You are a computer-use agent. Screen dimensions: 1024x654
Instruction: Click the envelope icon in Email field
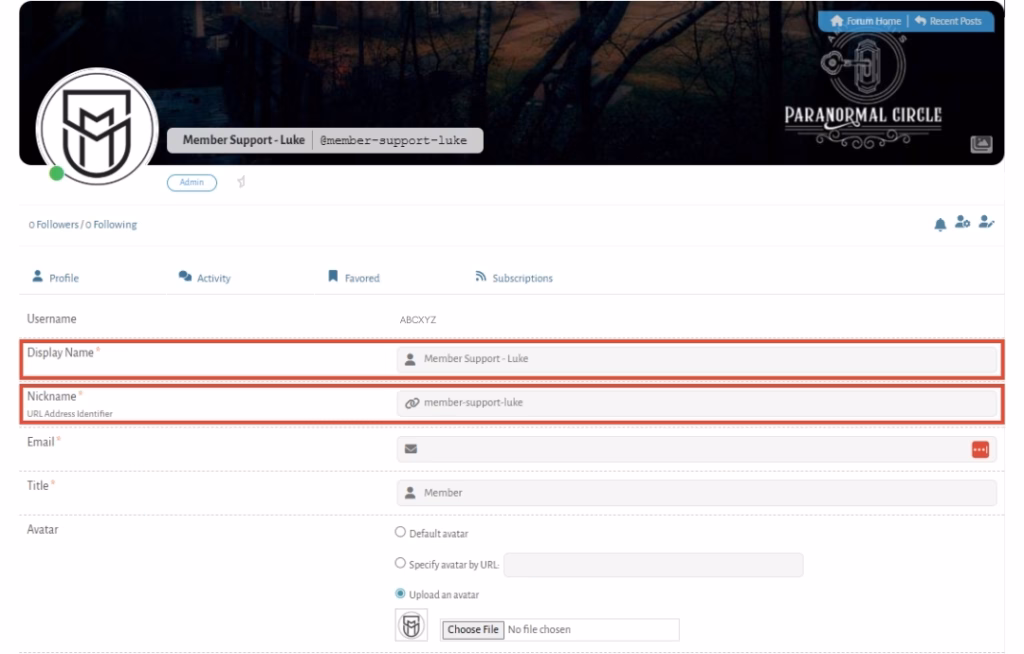pos(411,449)
